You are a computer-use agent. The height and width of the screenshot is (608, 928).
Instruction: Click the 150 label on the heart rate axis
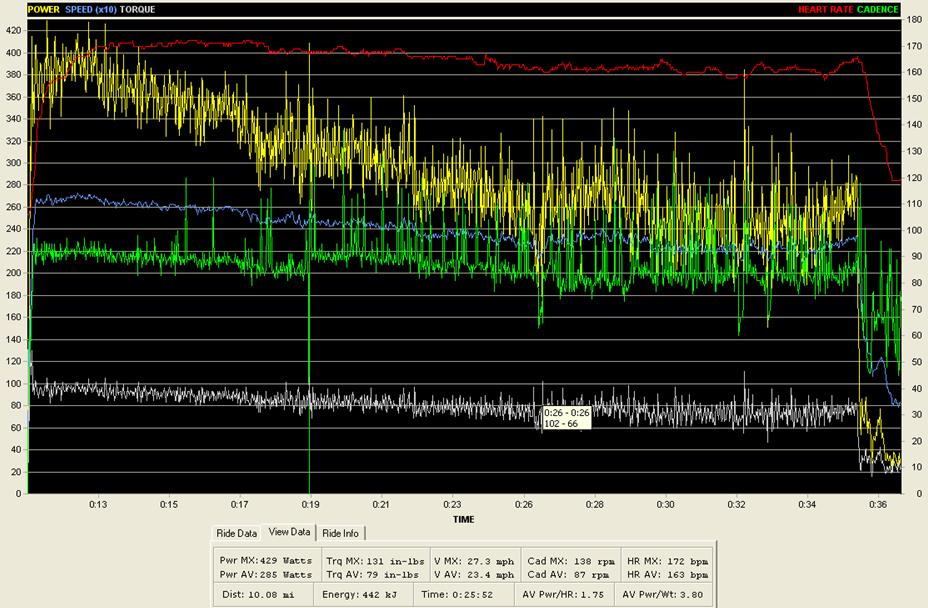coord(914,98)
